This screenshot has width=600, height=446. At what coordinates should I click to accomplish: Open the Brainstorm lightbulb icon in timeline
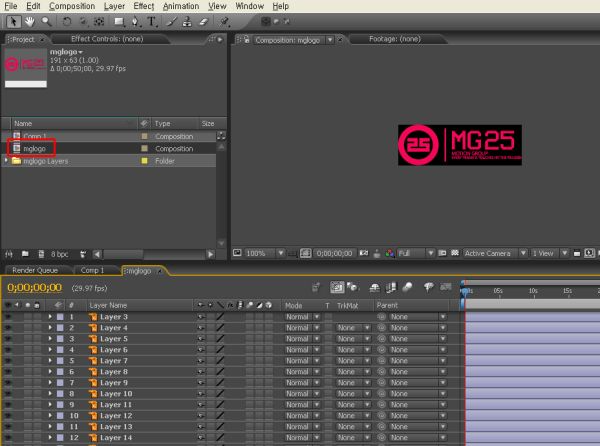click(x=429, y=287)
